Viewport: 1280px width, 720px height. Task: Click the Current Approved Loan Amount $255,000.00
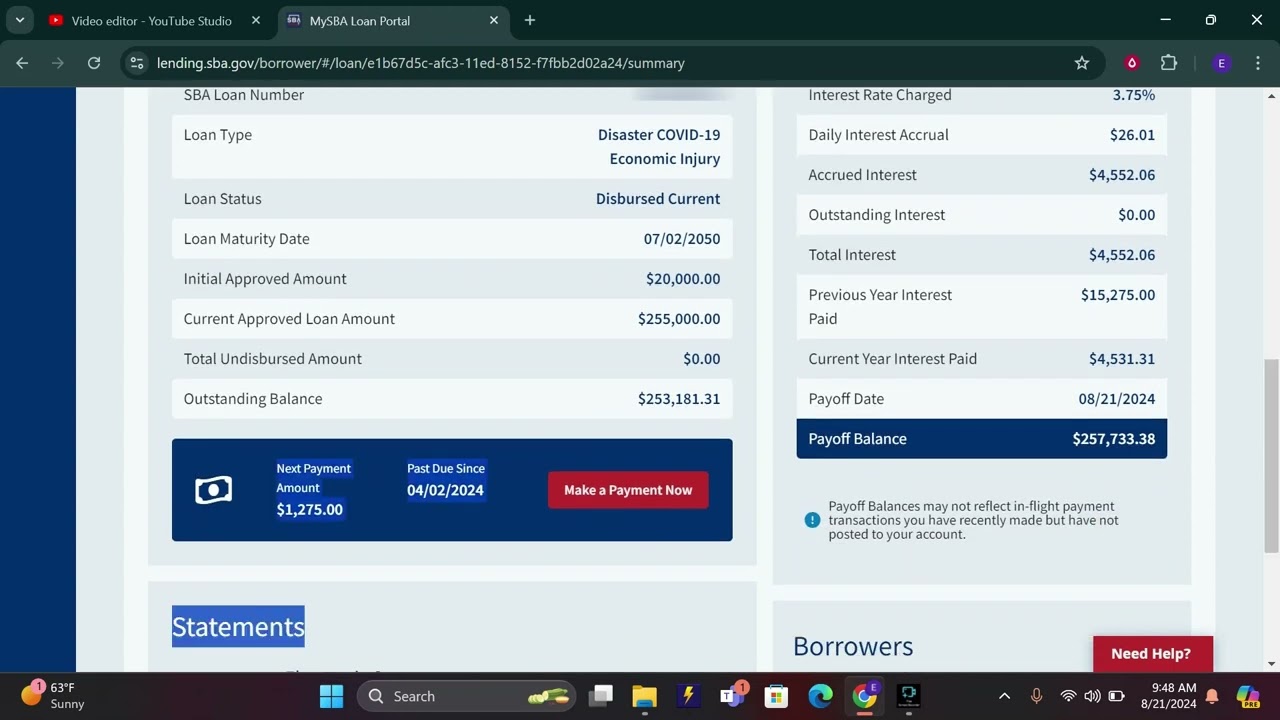click(x=679, y=319)
